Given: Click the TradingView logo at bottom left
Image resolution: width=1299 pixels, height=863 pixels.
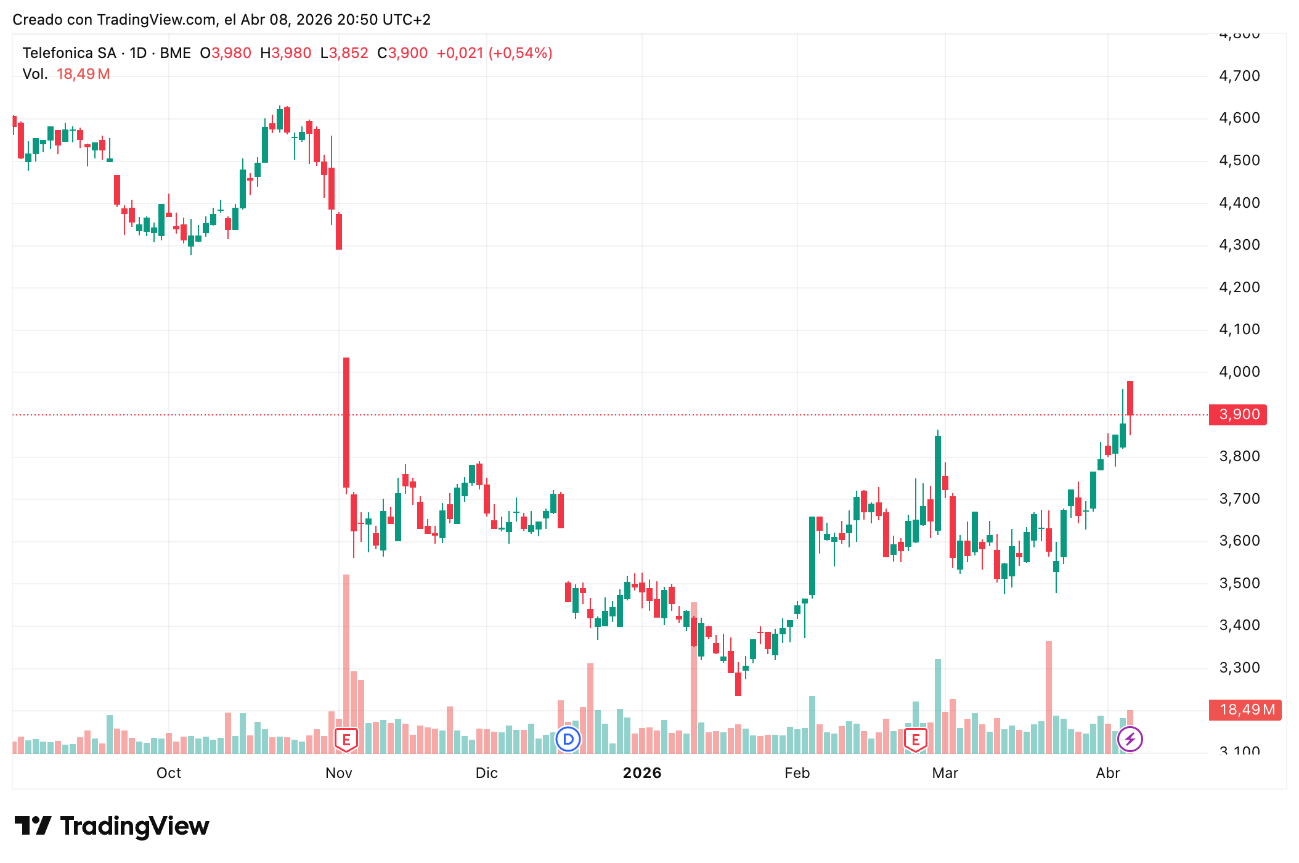Looking at the screenshot, I should point(112,826).
